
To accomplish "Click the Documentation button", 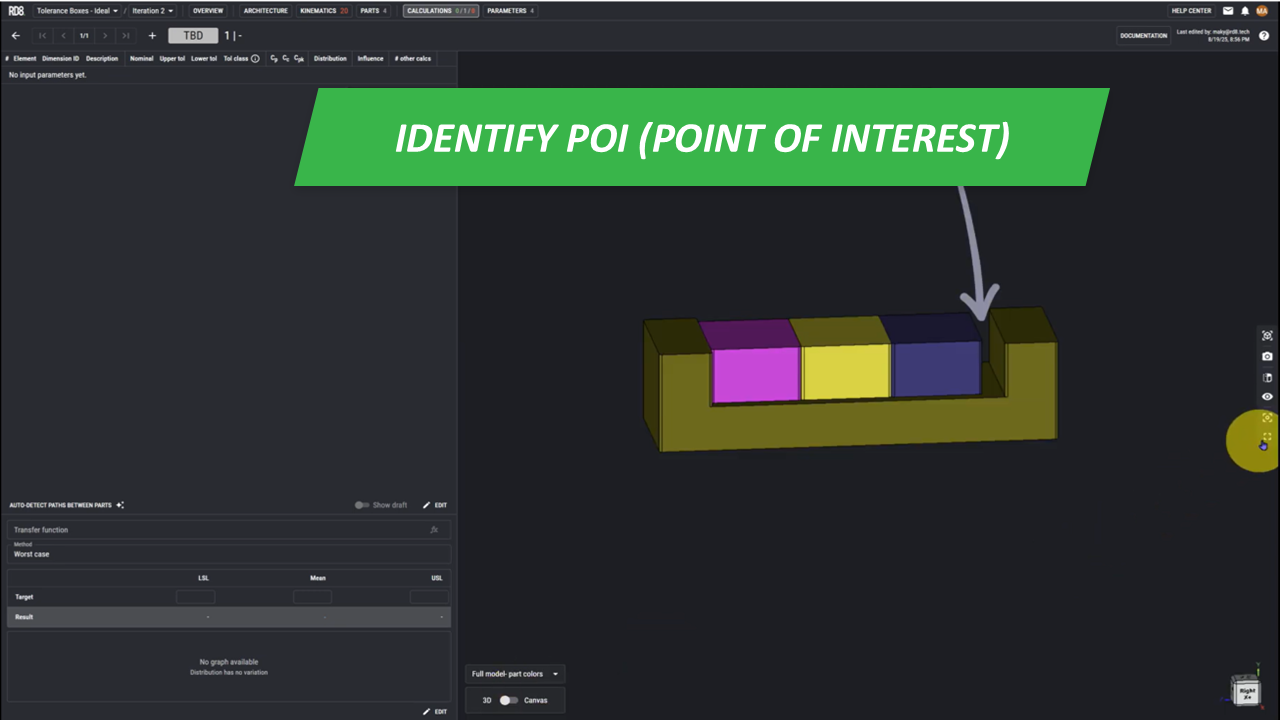I will tap(1143, 36).
